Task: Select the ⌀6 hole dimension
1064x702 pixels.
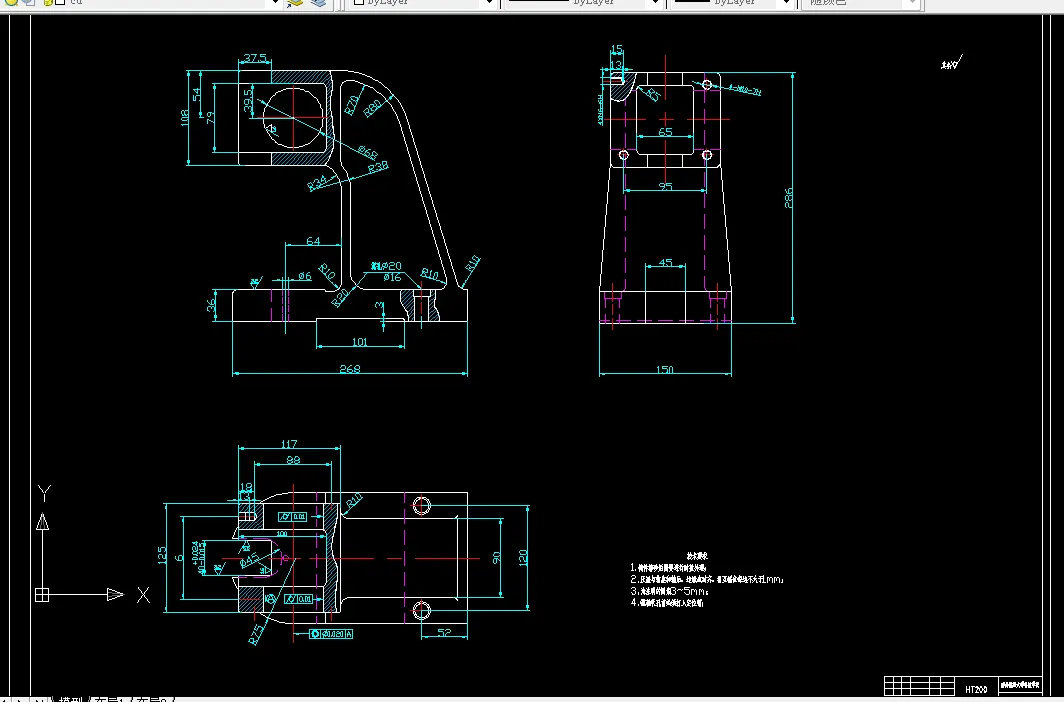Action: pyautogui.click(x=305, y=276)
